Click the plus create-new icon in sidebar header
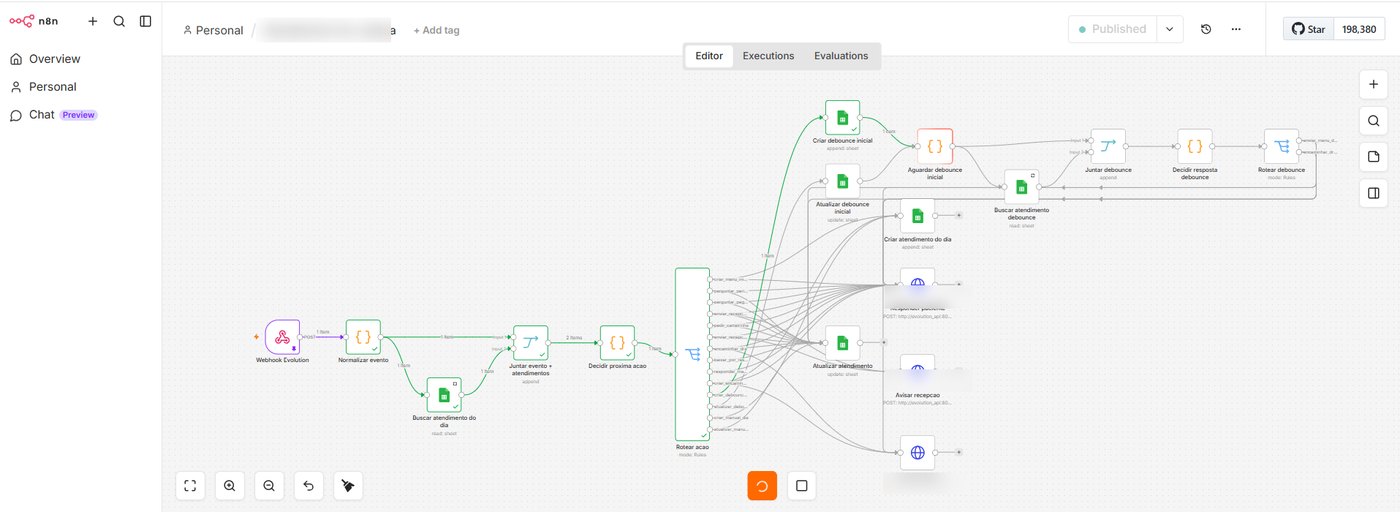 point(93,21)
